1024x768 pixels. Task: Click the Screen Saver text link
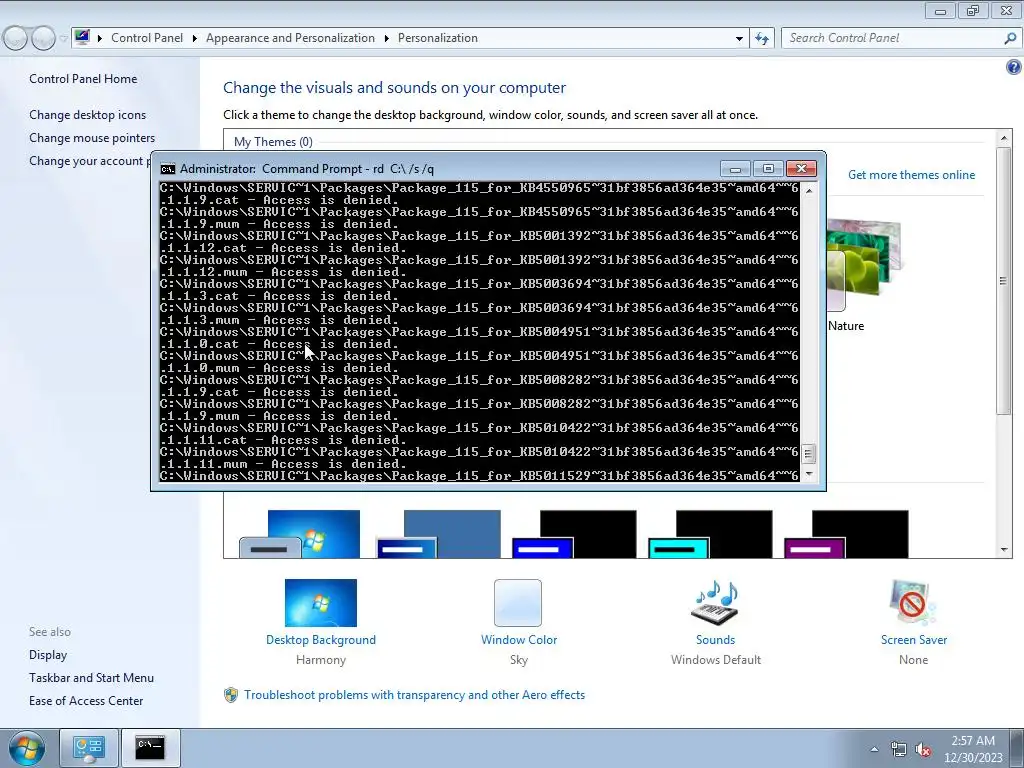pos(914,640)
